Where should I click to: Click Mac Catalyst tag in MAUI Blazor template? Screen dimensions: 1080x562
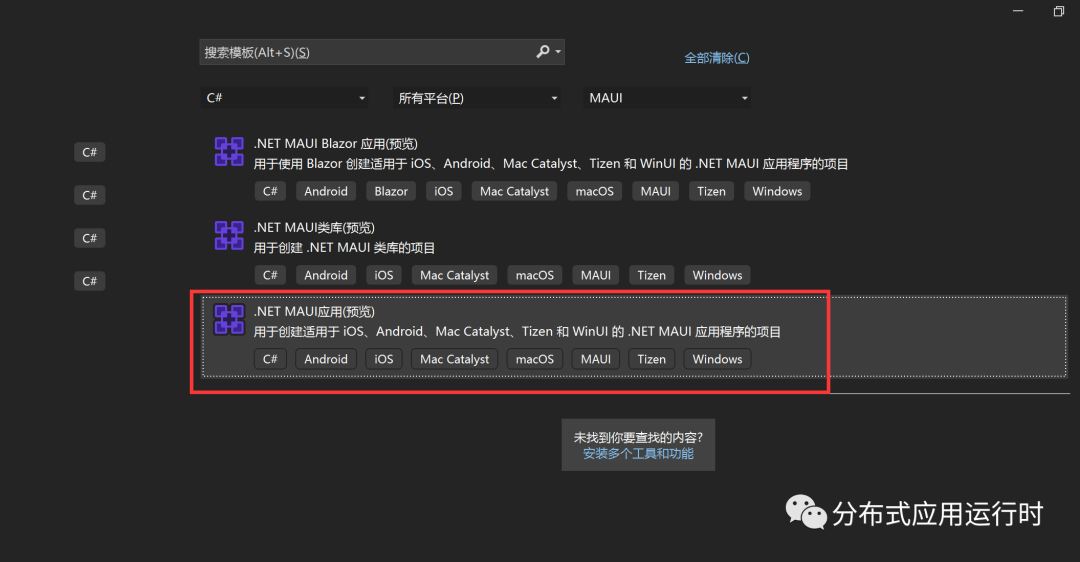tap(515, 191)
